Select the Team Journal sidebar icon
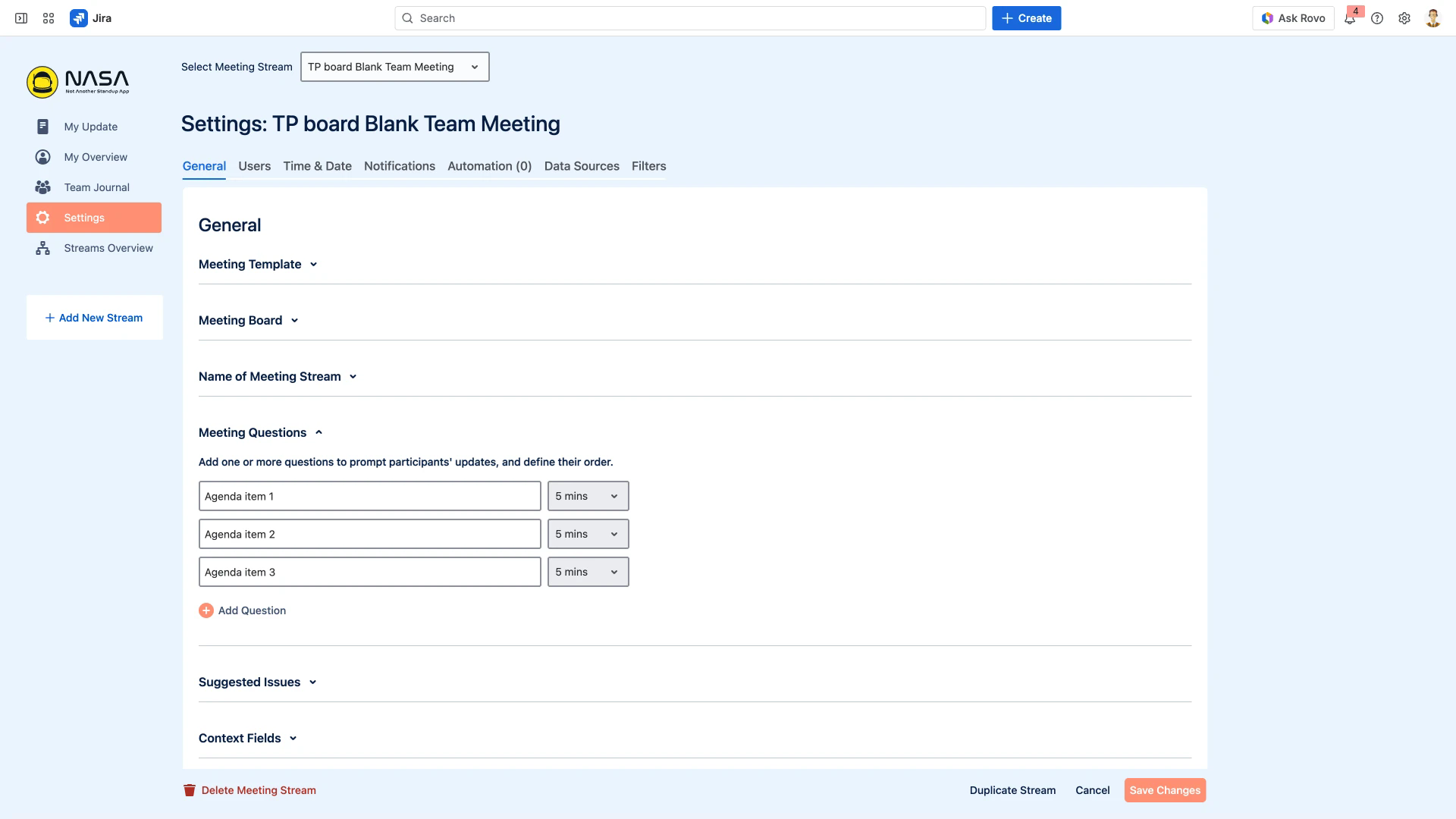Viewport: 1456px width, 819px height. point(42,187)
